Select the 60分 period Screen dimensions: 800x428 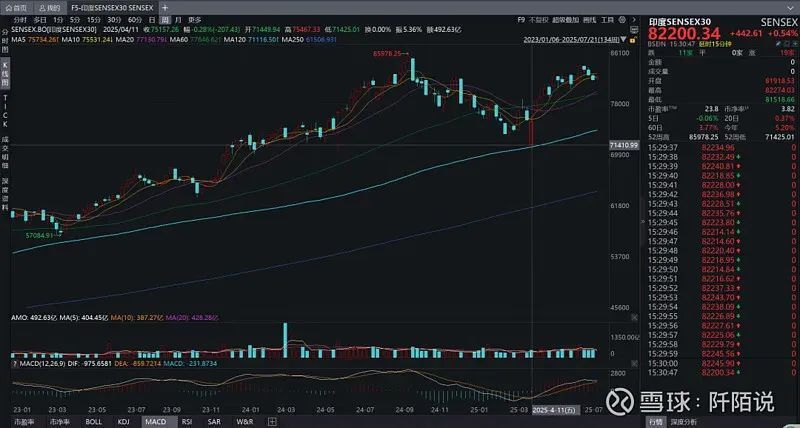135,20
